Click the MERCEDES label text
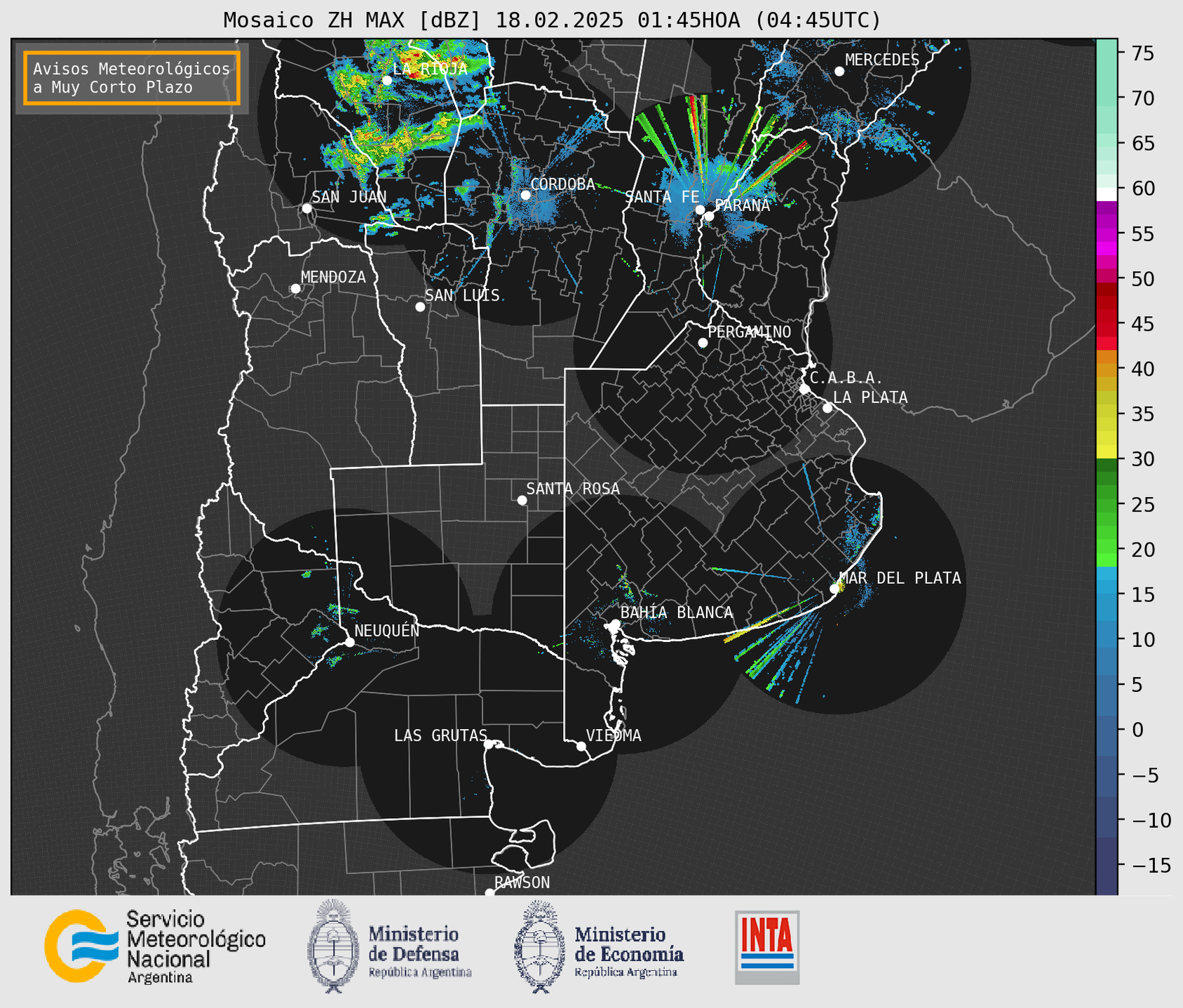Viewport: 1183px width, 1008px height. click(882, 60)
